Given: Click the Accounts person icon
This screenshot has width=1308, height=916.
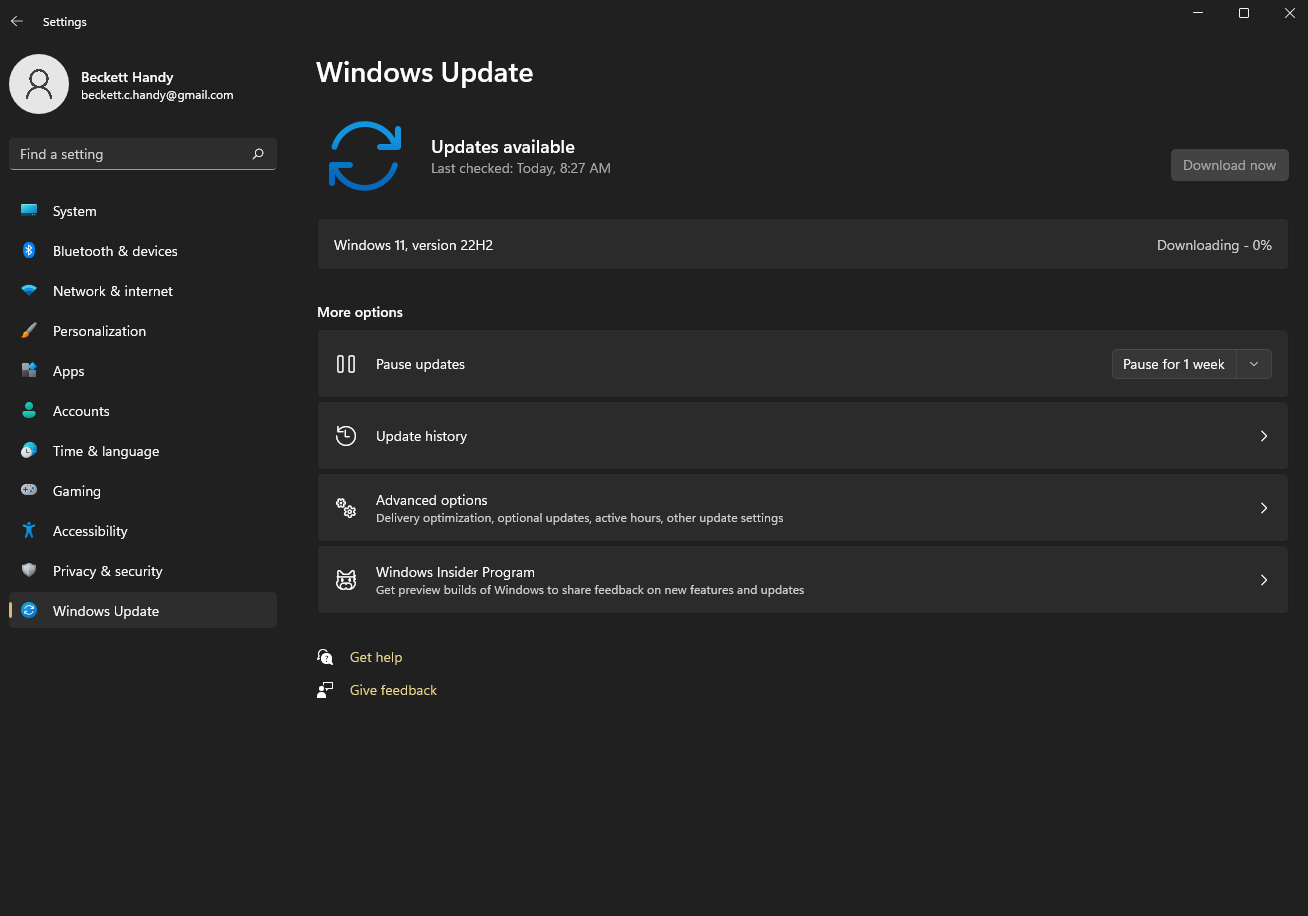Looking at the screenshot, I should click(x=29, y=411).
